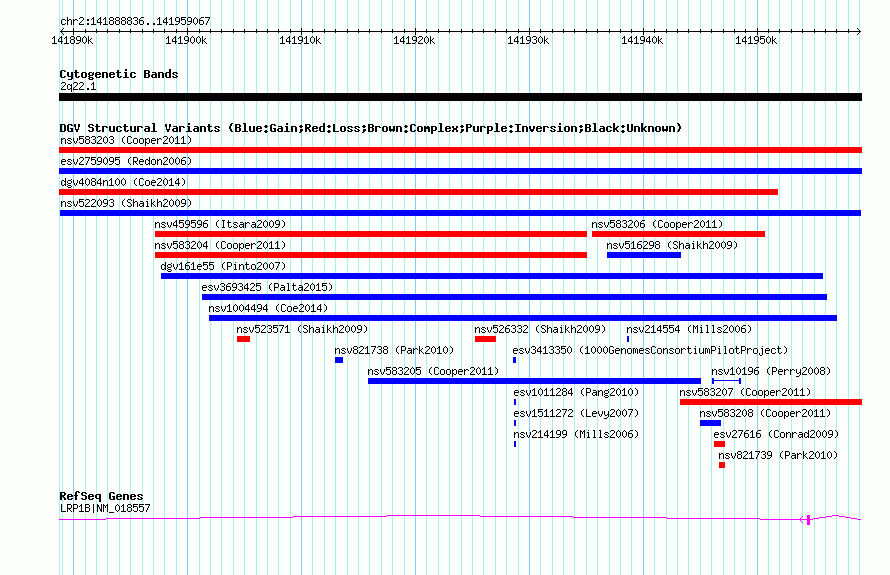Select the red nsv526332 (Shaikh2009) bar

485,339
